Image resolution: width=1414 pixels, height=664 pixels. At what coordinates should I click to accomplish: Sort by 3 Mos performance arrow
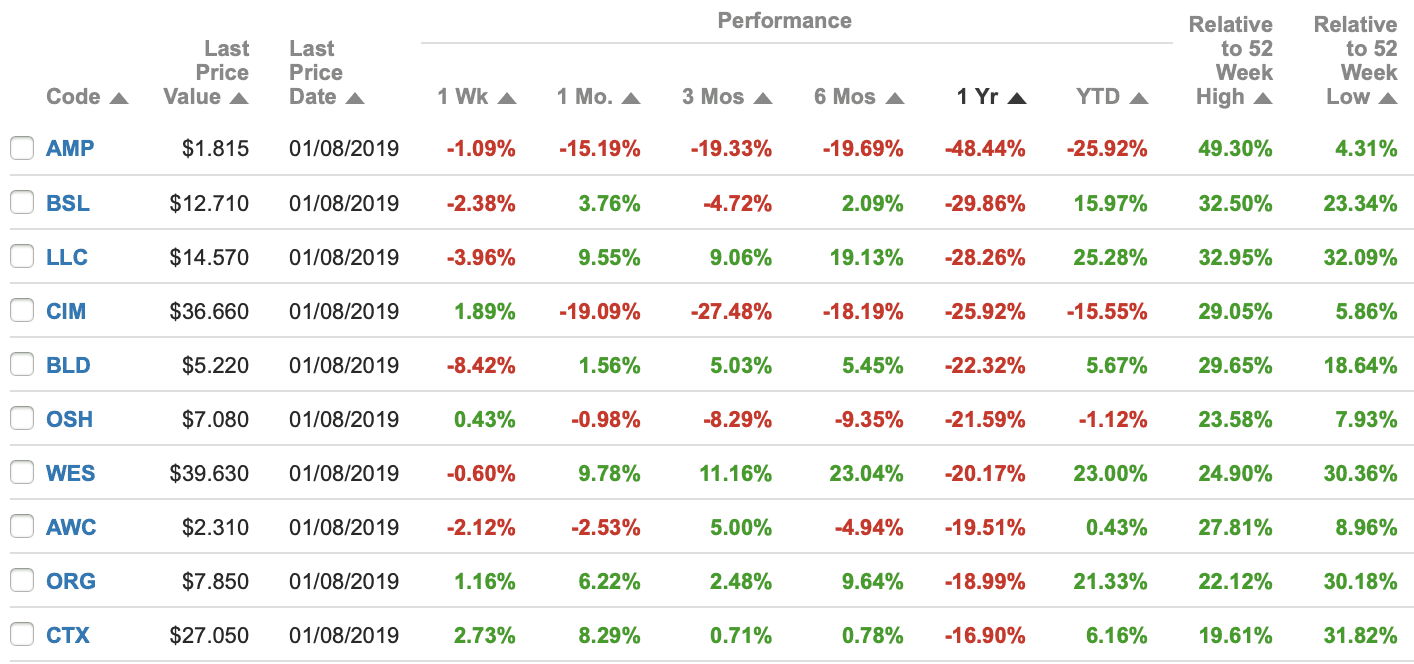click(x=763, y=98)
